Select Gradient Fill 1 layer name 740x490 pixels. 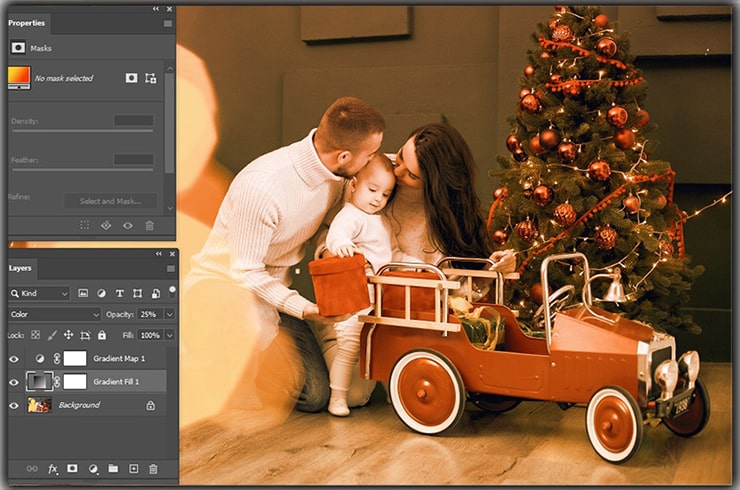[116, 381]
